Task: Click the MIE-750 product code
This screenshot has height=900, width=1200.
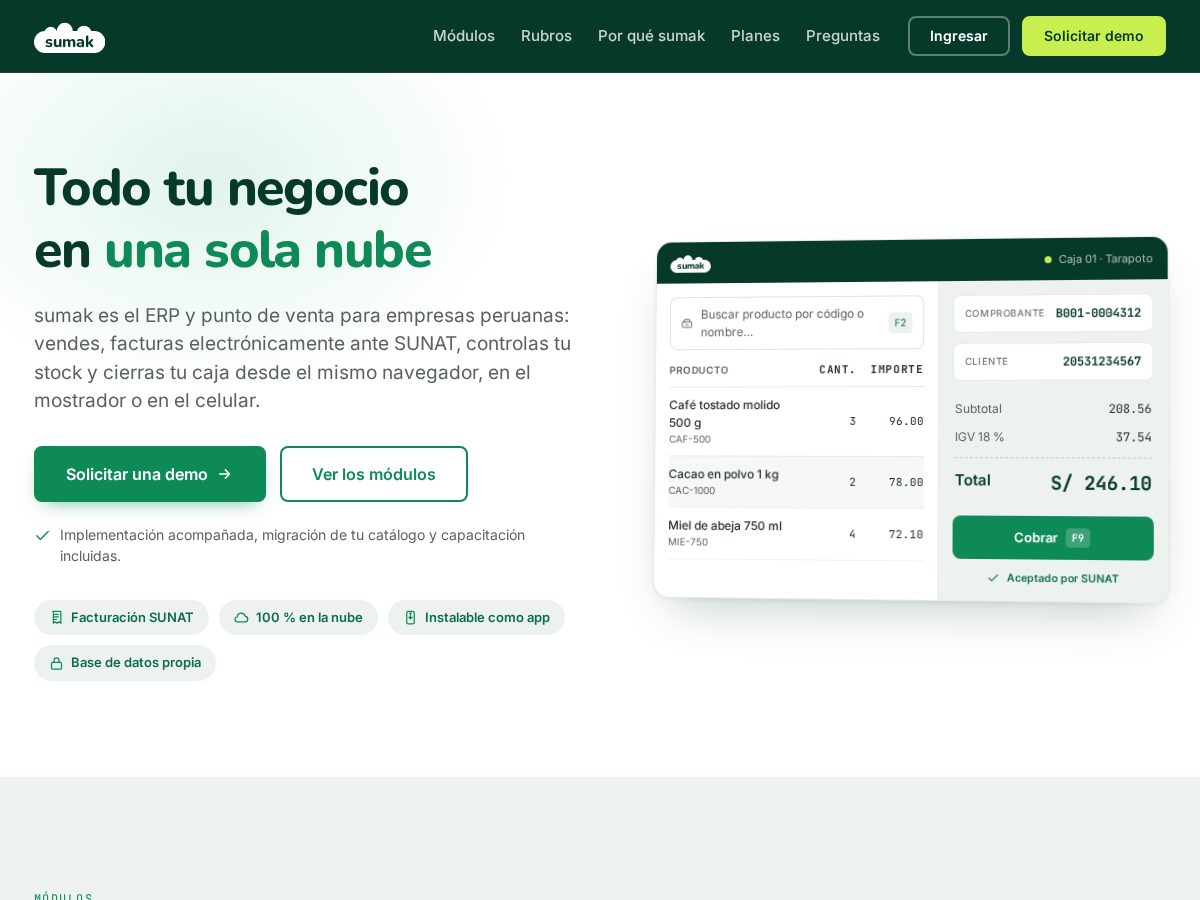Action: 688,542
